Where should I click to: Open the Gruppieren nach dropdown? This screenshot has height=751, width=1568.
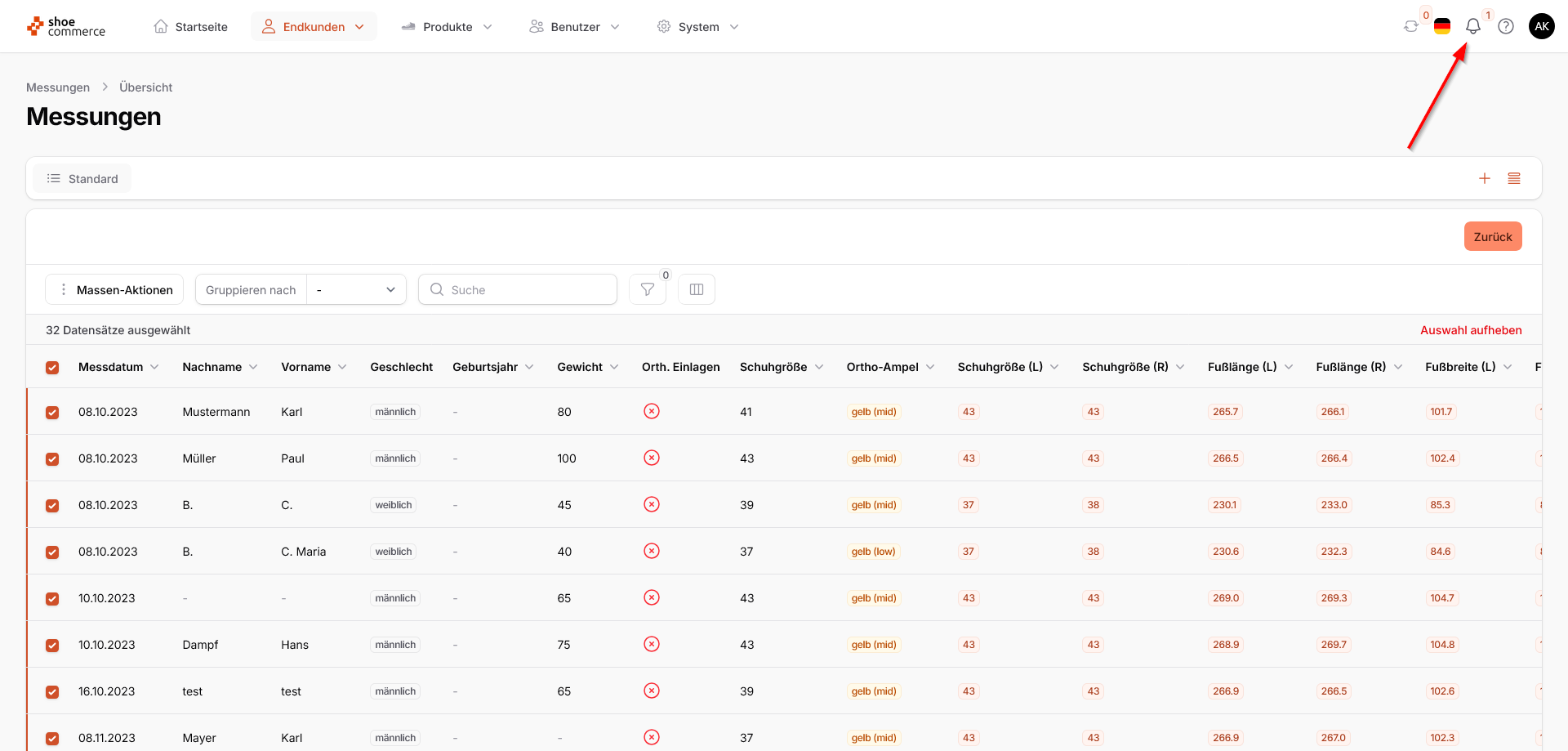click(x=356, y=289)
